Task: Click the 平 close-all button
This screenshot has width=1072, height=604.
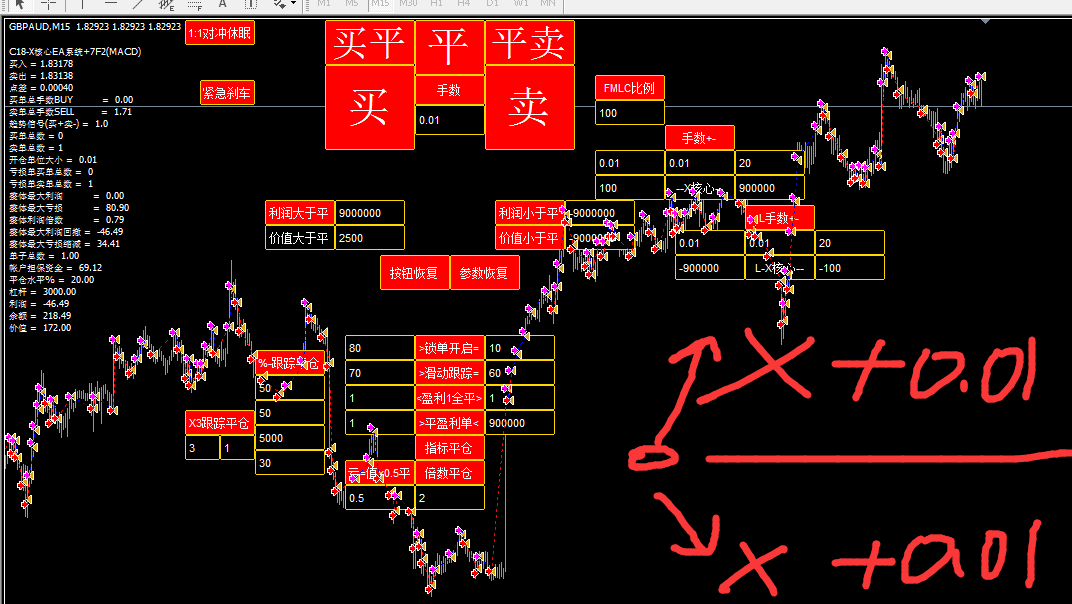Action: (x=449, y=43)
